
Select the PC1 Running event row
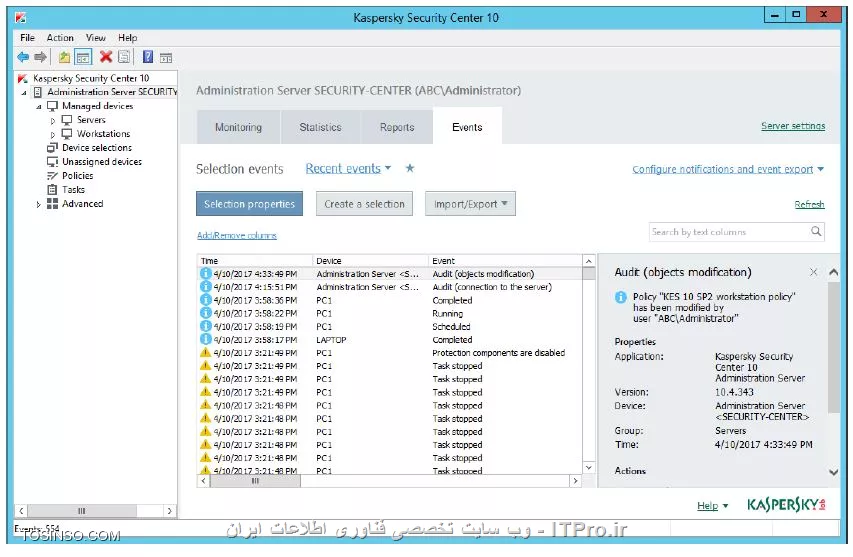390,313
